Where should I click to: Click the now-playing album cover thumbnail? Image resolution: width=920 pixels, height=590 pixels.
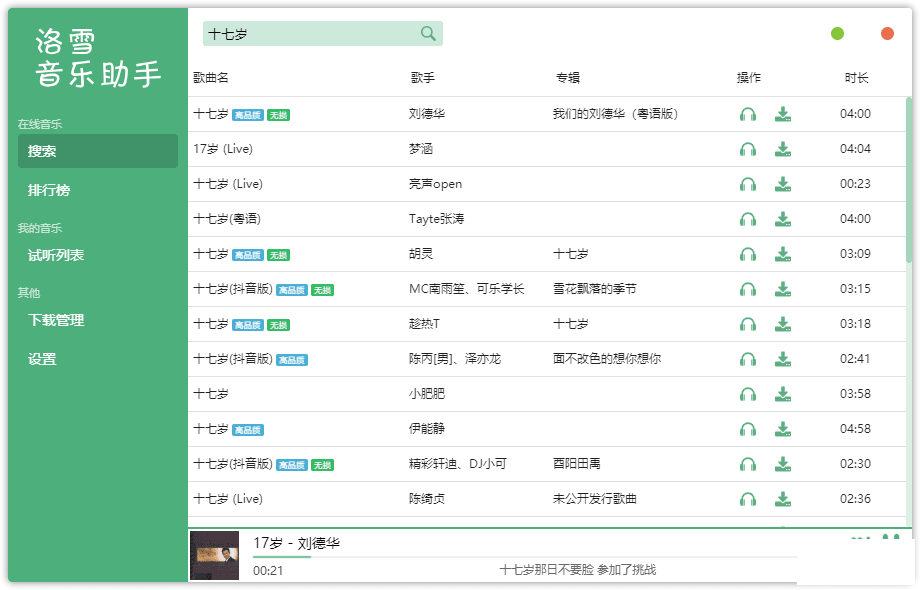pos(214,555)
